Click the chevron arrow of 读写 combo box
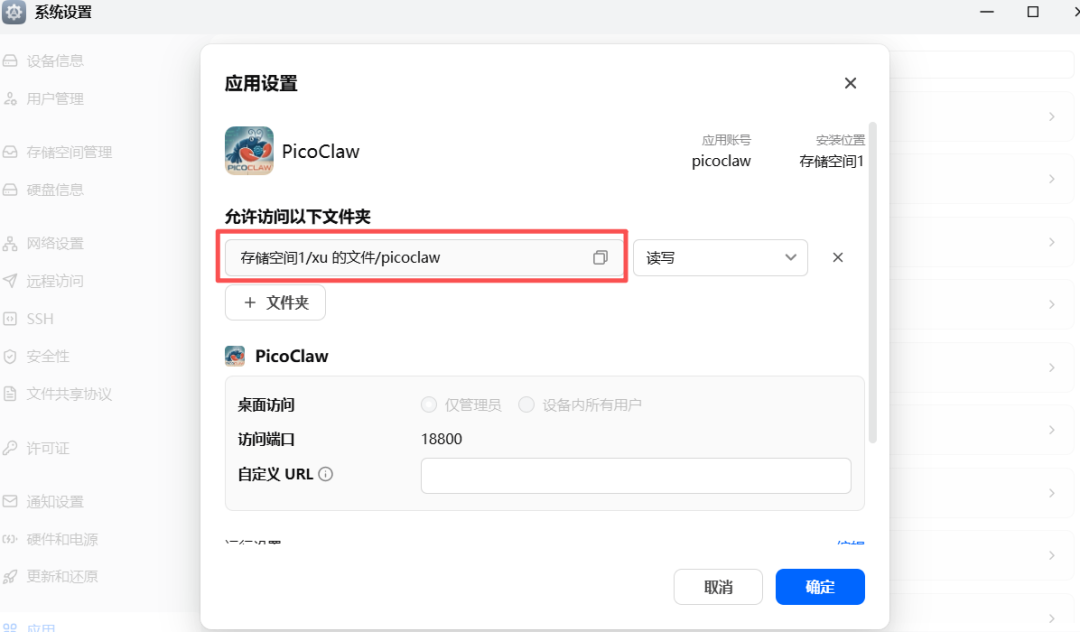The height and width of the screenshot is (632, 1080). coord(791,257)
